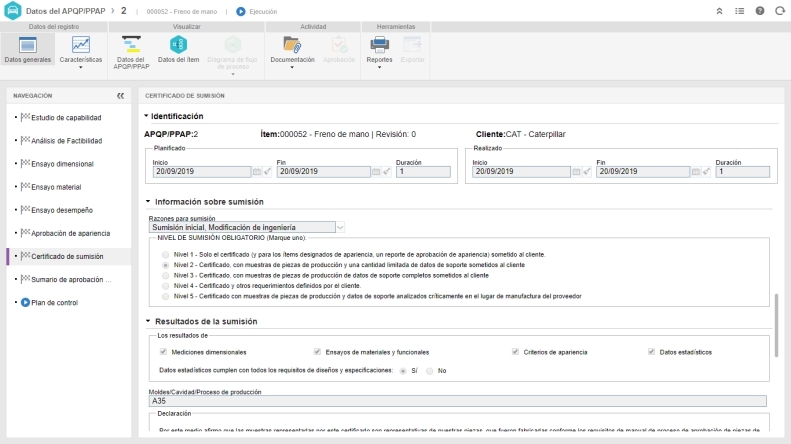Open the Reportes printer icon
The width and height of the screenshot is (791, 444).
pos(379,43)
